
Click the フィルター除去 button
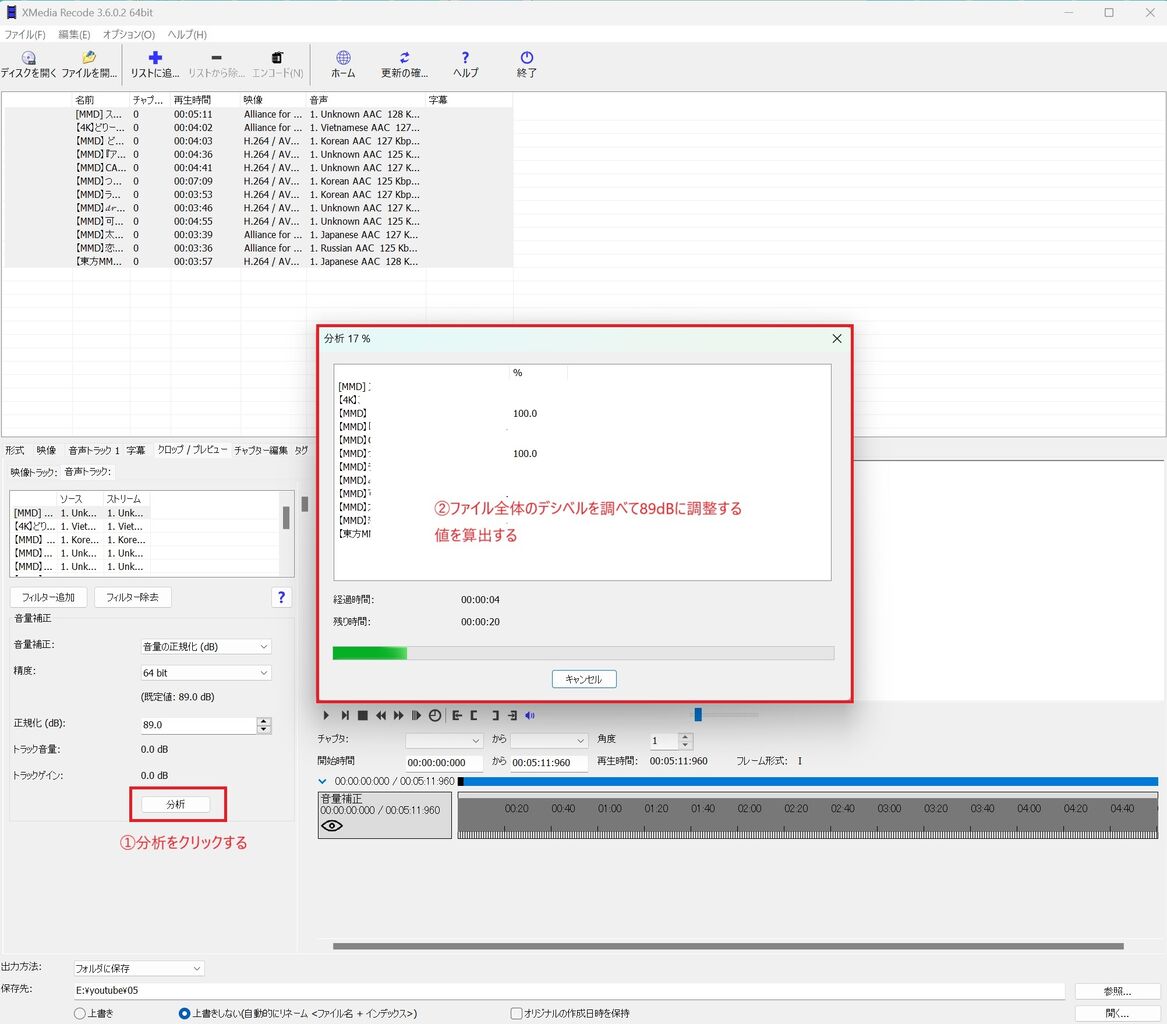tap(132, 597)
